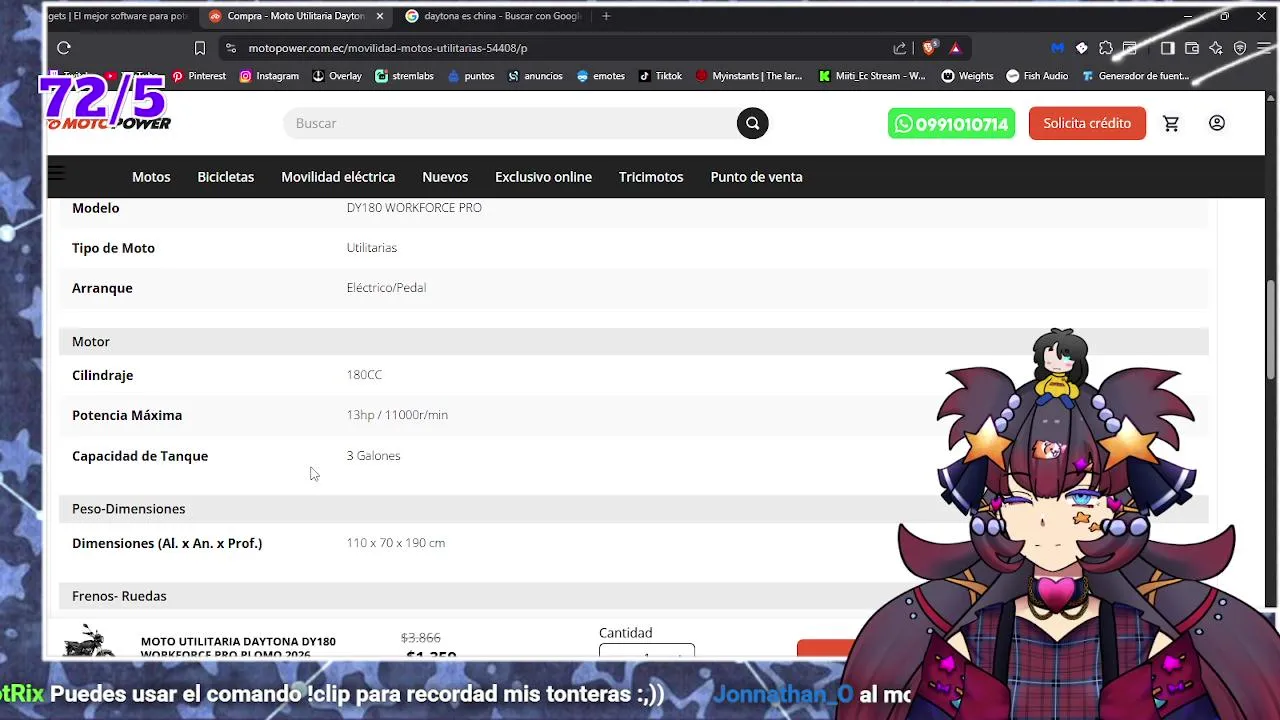Image resolution: width=1280 pixels, height=720 pixels.
Task: Switch to the daytona es china Google tab
Action: click(492, 16)
